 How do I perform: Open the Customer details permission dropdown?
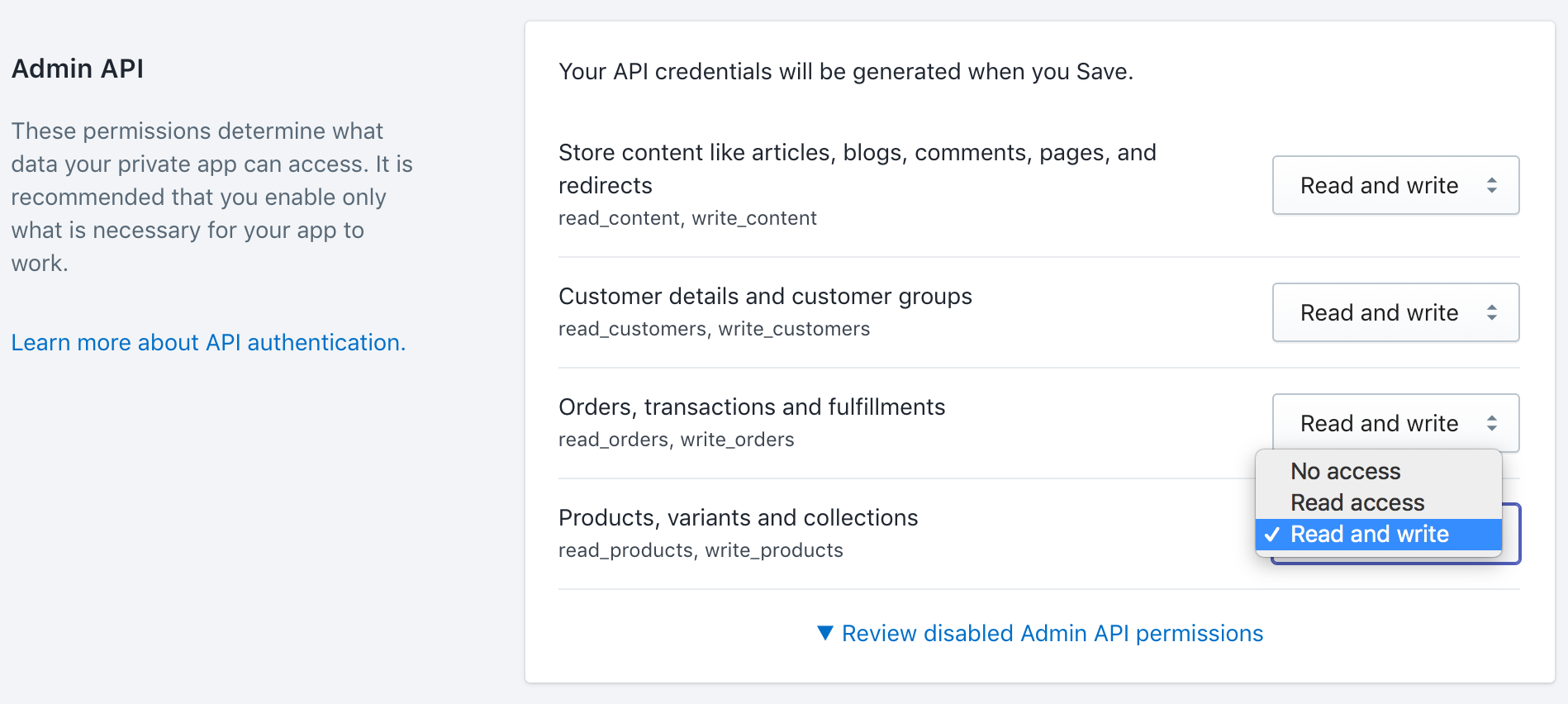1395,312
